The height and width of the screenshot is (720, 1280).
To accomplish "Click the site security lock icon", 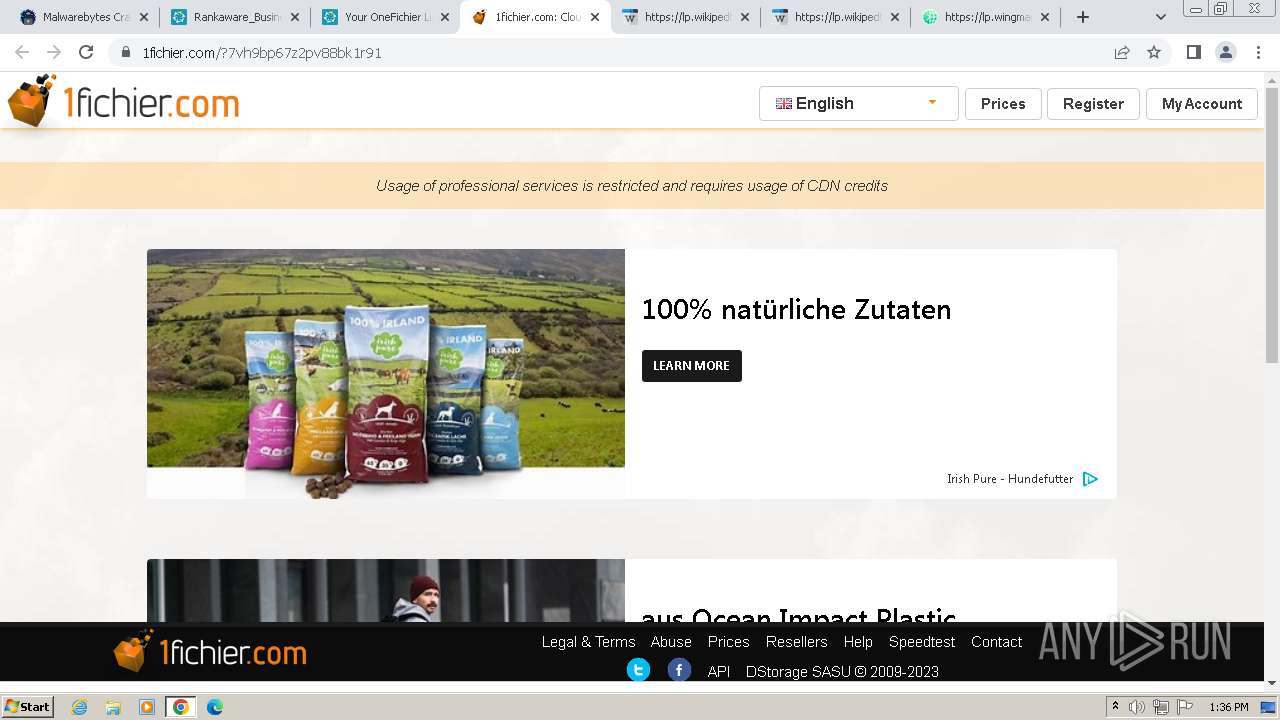I will [x=126, y=53].
